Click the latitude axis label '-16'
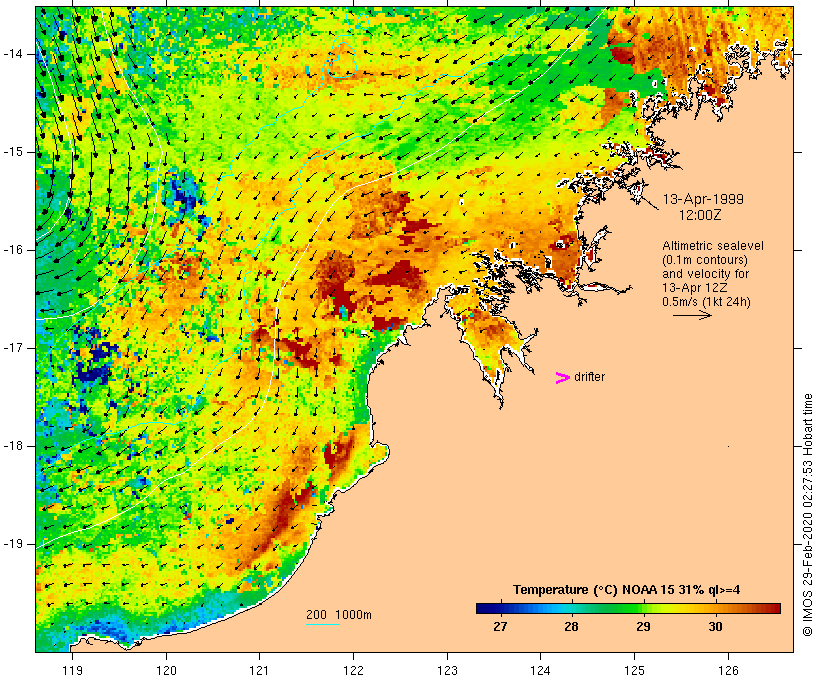820x680 pixels. (13, 250)
